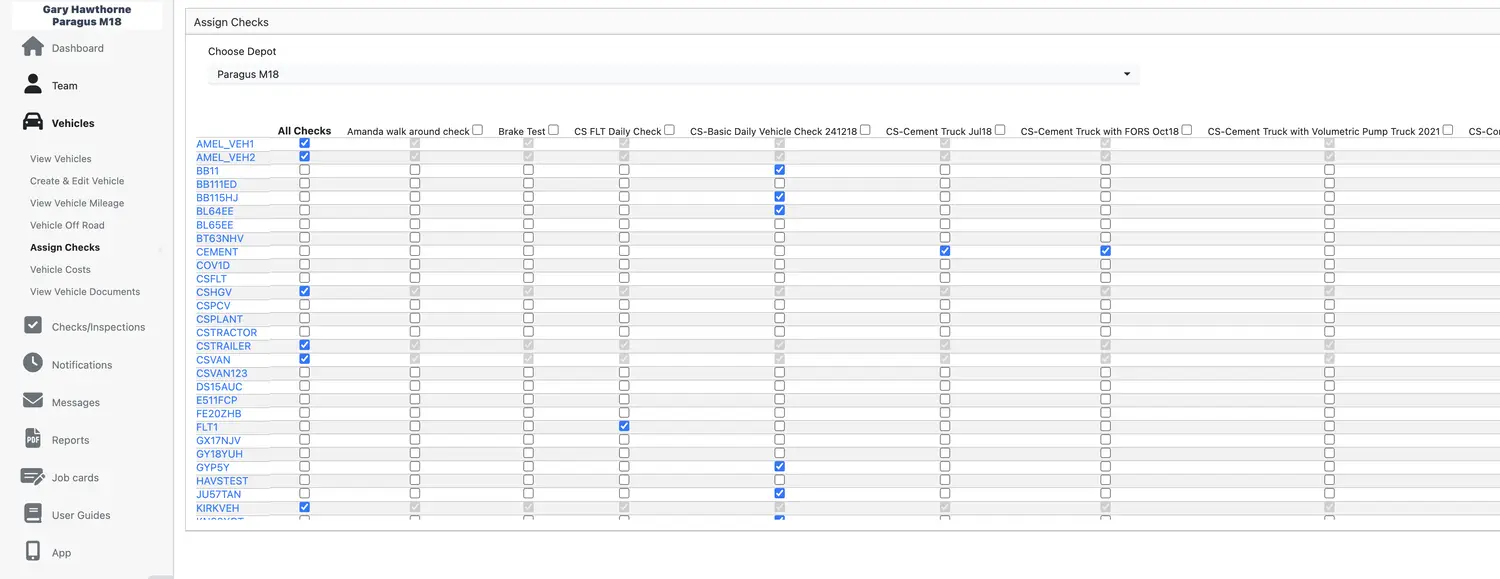Toggle CS-Cement Truck Jul18 header checkbox

(1000, 130)
